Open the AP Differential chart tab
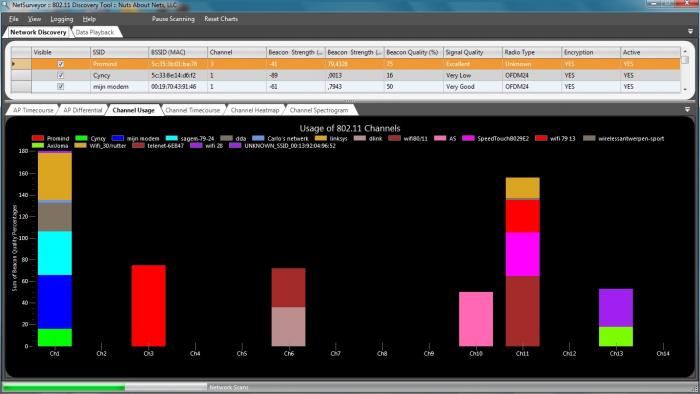 (83, 110)
